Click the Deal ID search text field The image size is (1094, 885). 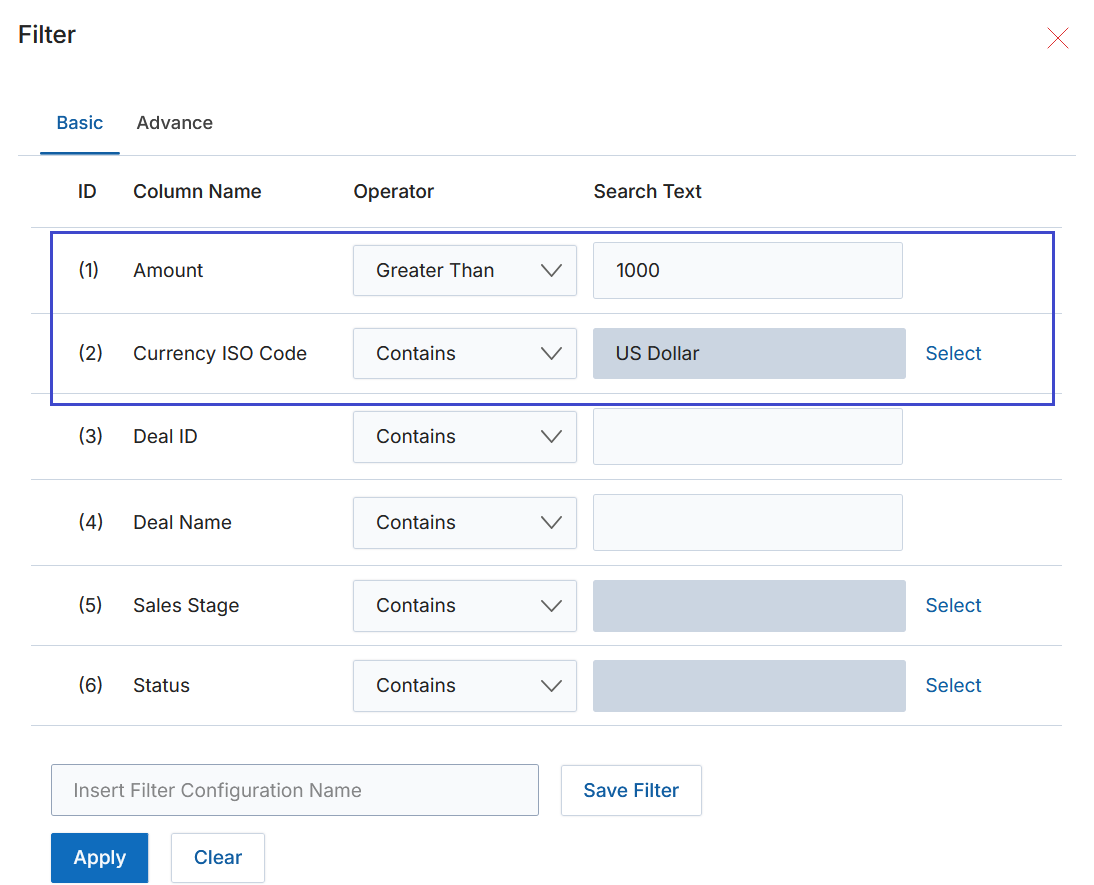pyautogui.click(x=747, y=436)
